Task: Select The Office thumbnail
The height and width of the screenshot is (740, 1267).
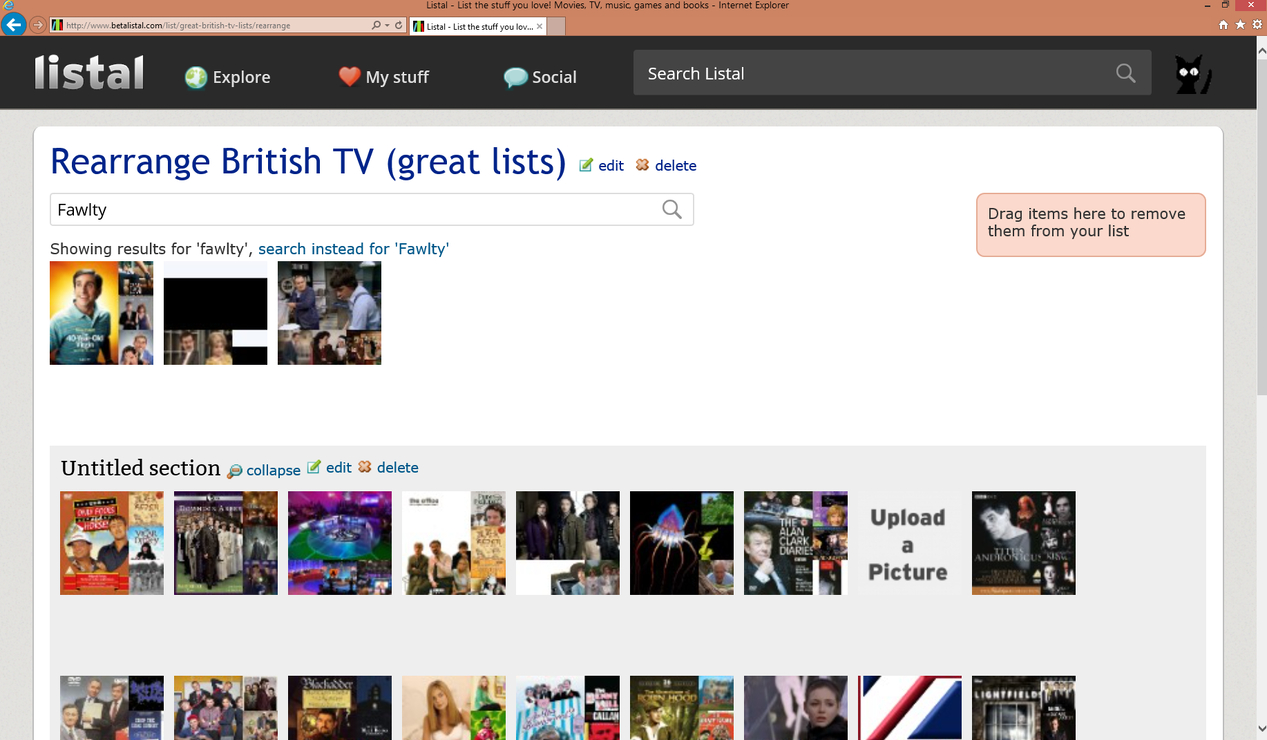Action: click(x=454, y=543)
